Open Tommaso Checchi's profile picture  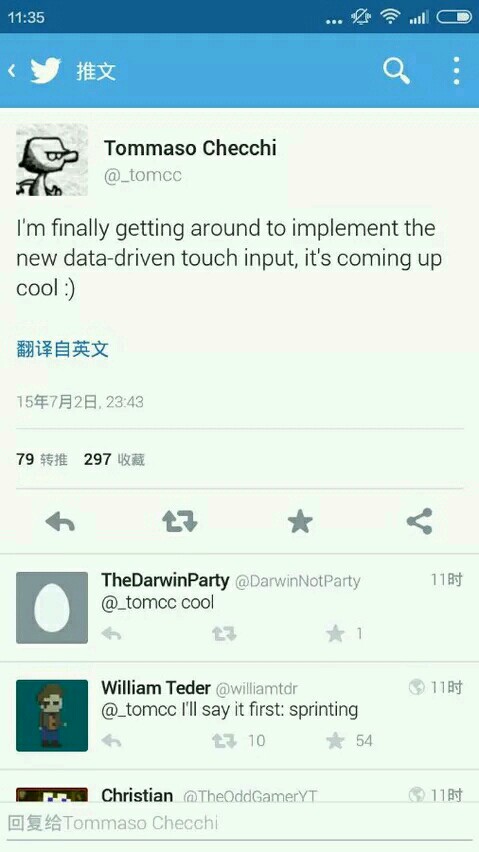coord(52,159)
